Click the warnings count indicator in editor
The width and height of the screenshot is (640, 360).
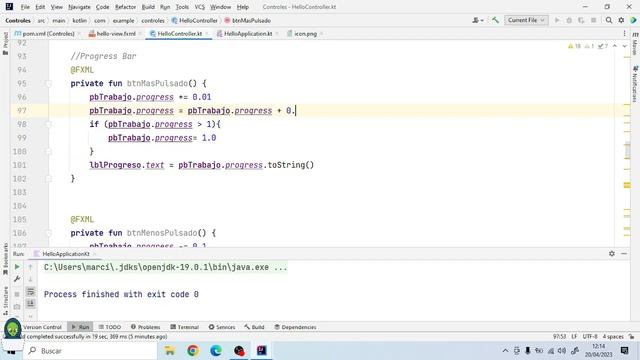coord(574,46)
